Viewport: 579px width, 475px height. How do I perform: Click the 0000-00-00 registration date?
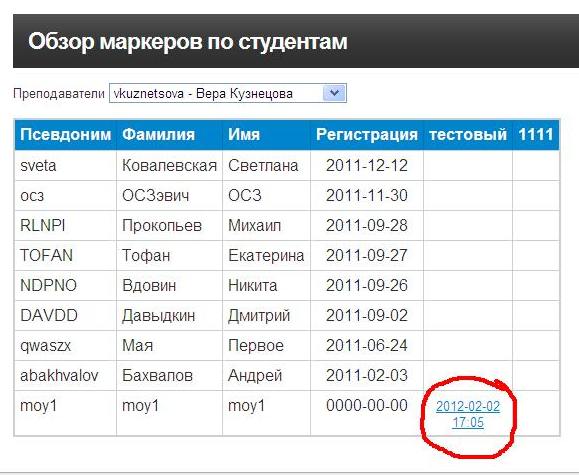coord(367,406)
